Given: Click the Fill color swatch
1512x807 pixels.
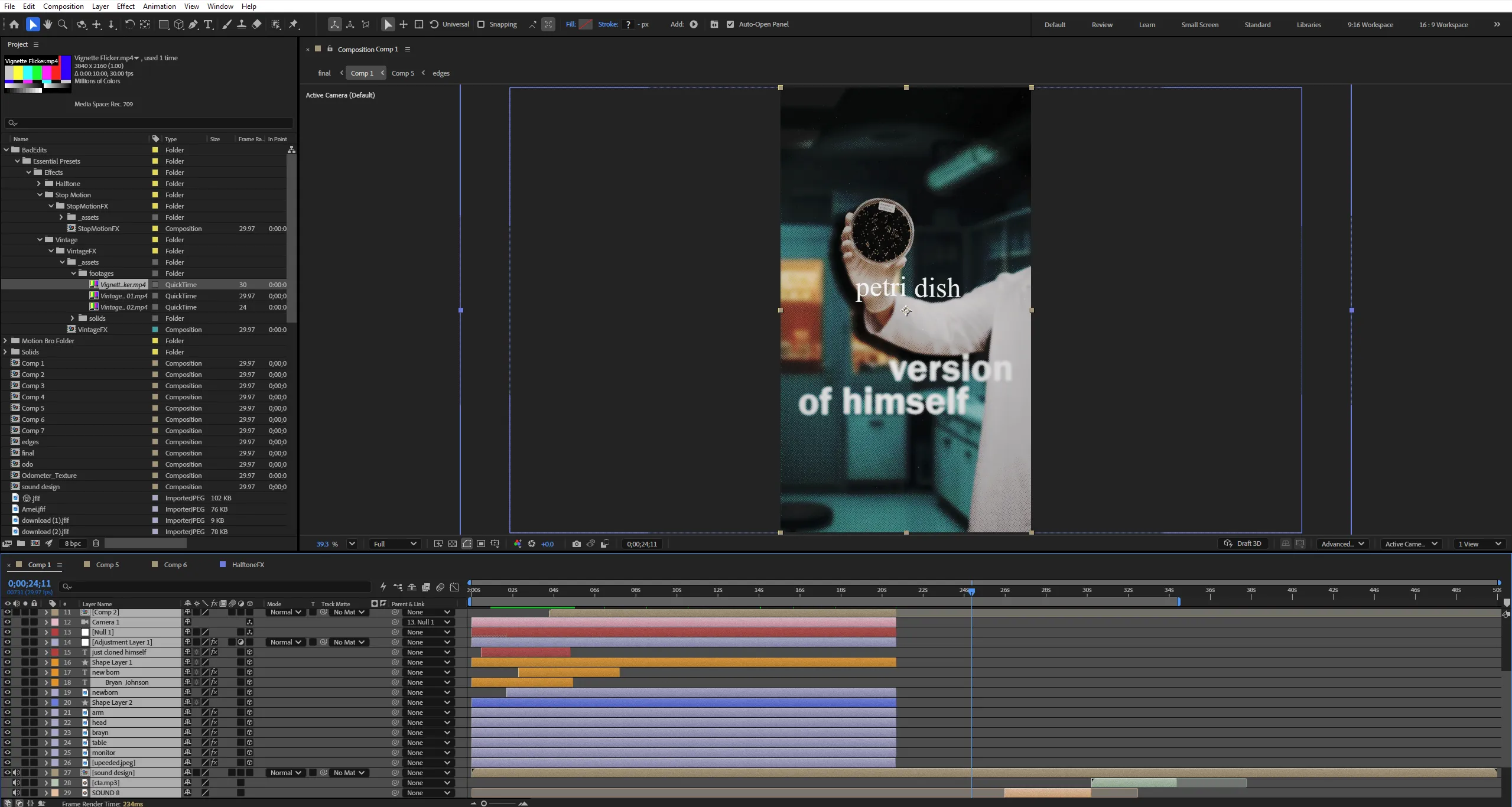Looking at the screenshot, I should pos(586,24).
